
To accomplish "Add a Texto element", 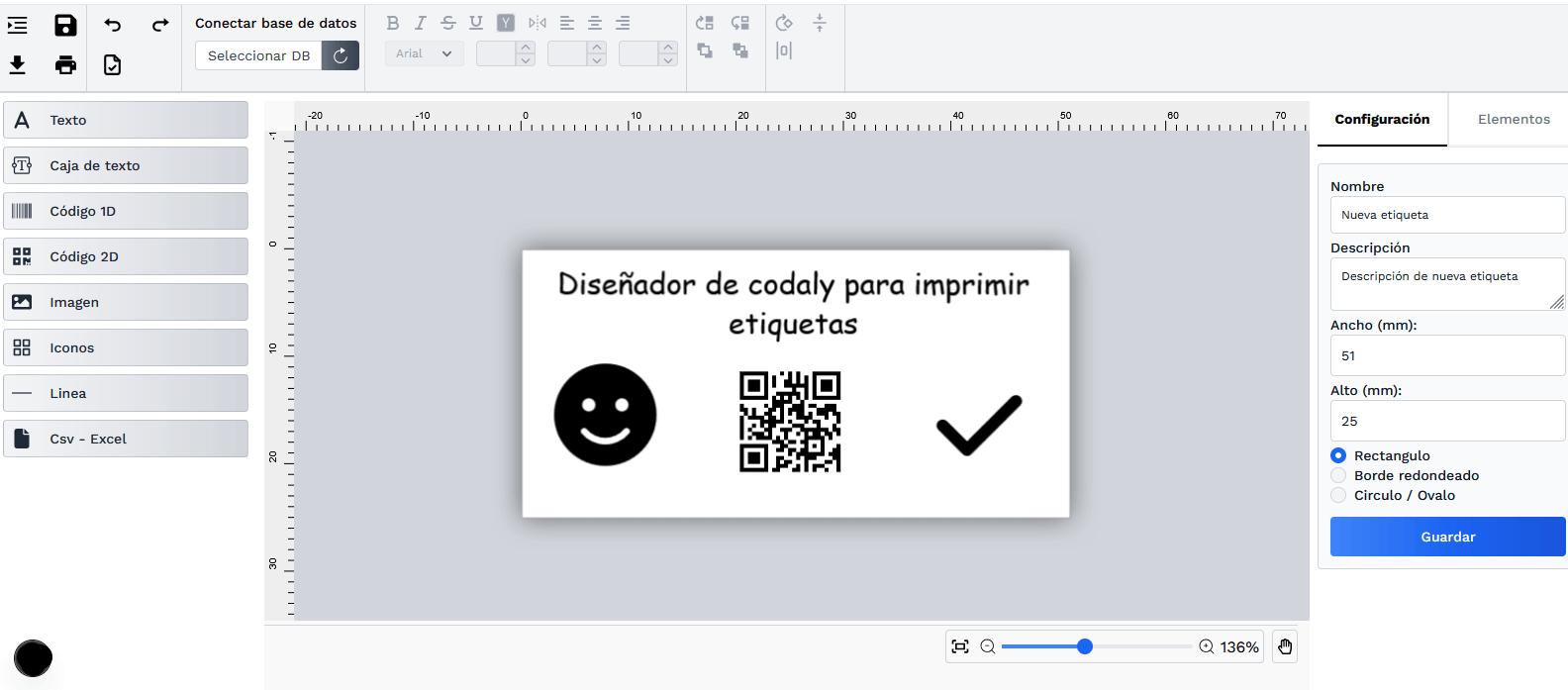I will [126, 120].
